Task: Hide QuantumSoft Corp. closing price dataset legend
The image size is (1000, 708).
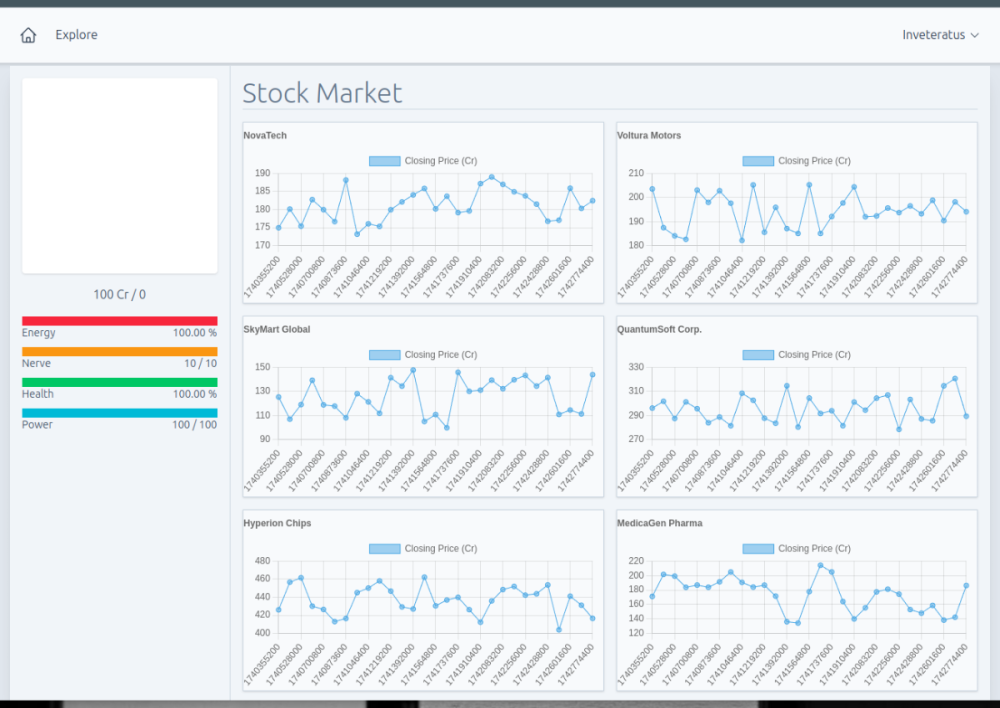Action: 758,355
